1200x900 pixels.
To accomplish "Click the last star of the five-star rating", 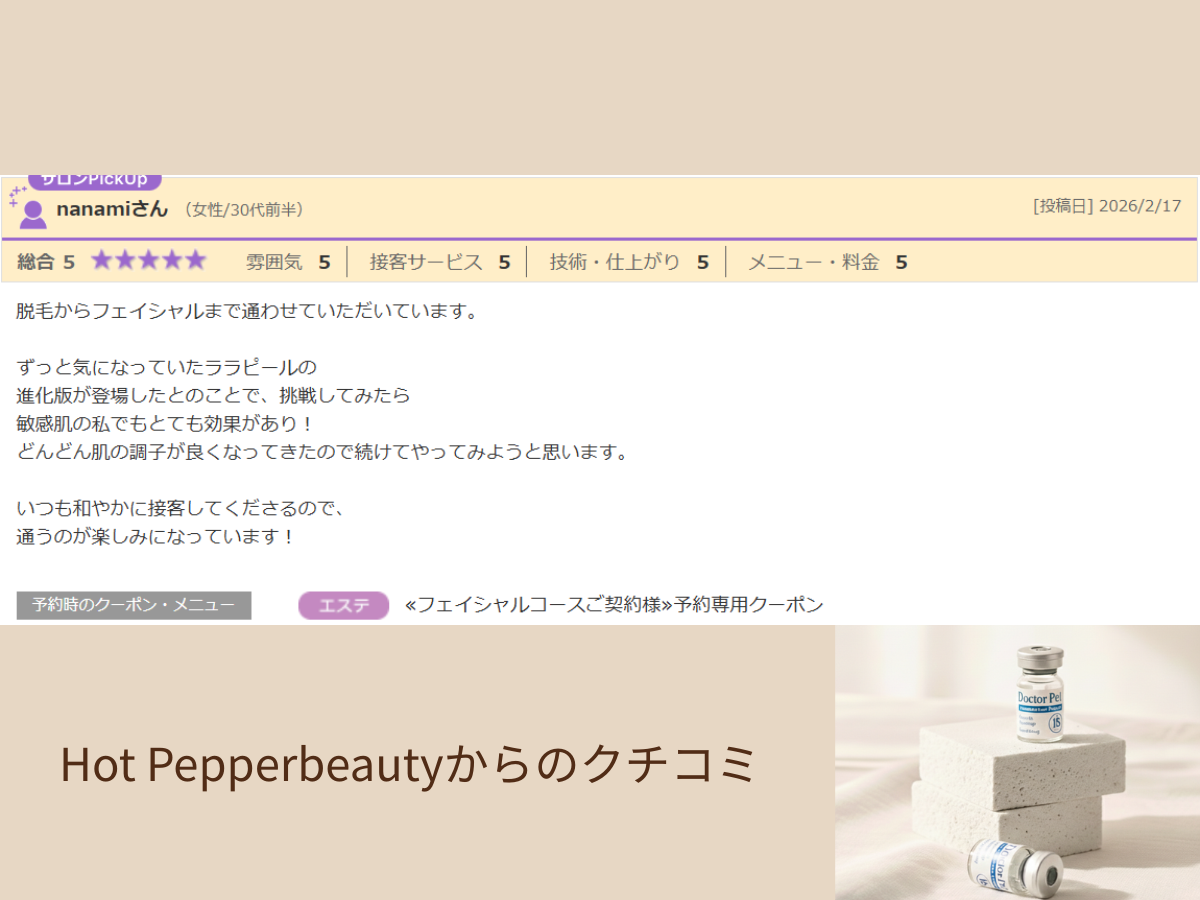I will tap(196, 260).
